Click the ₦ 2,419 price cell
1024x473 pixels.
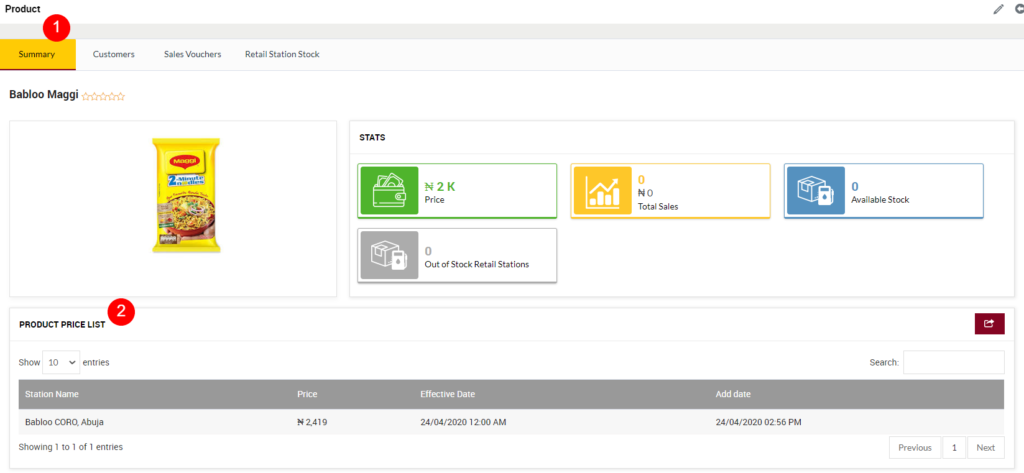click(312, 422)
